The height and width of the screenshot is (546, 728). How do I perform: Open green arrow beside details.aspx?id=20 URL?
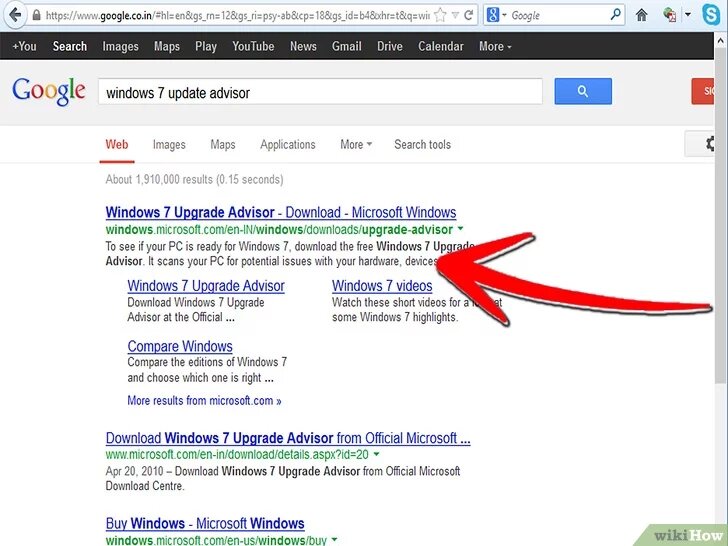pyautogui.click(x=377, y=454)
